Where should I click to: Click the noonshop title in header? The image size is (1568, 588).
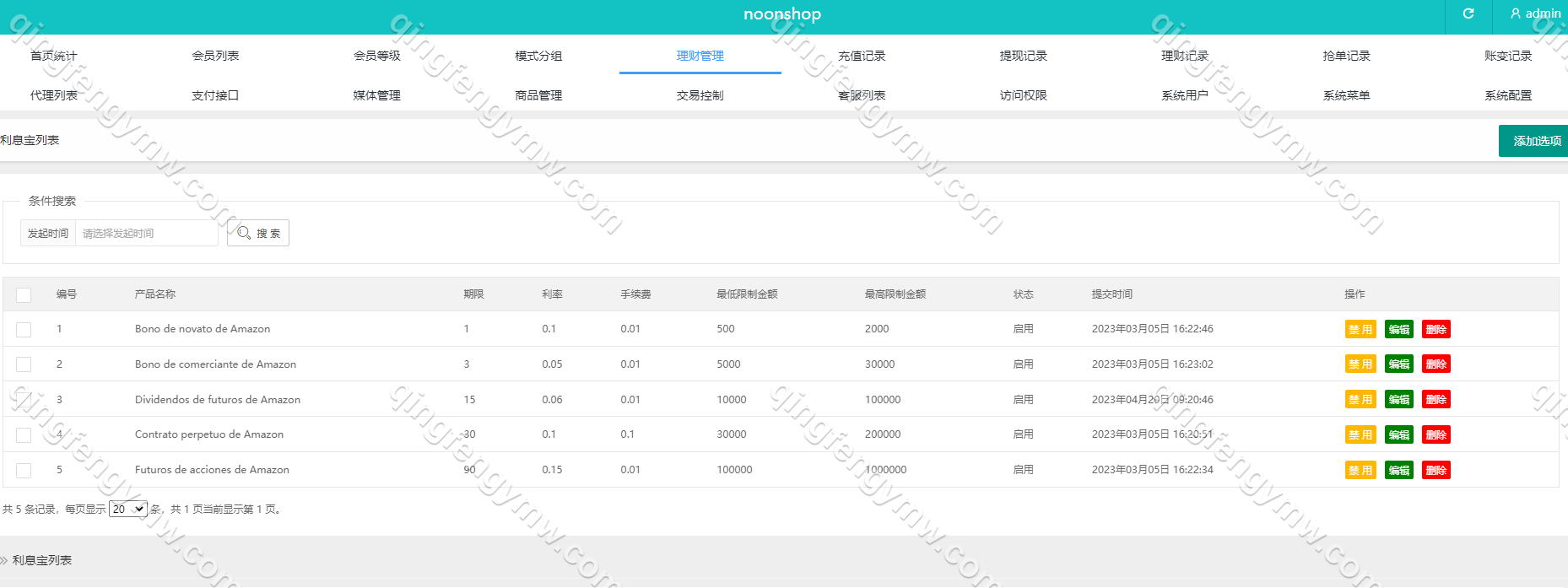coord(782,14)
